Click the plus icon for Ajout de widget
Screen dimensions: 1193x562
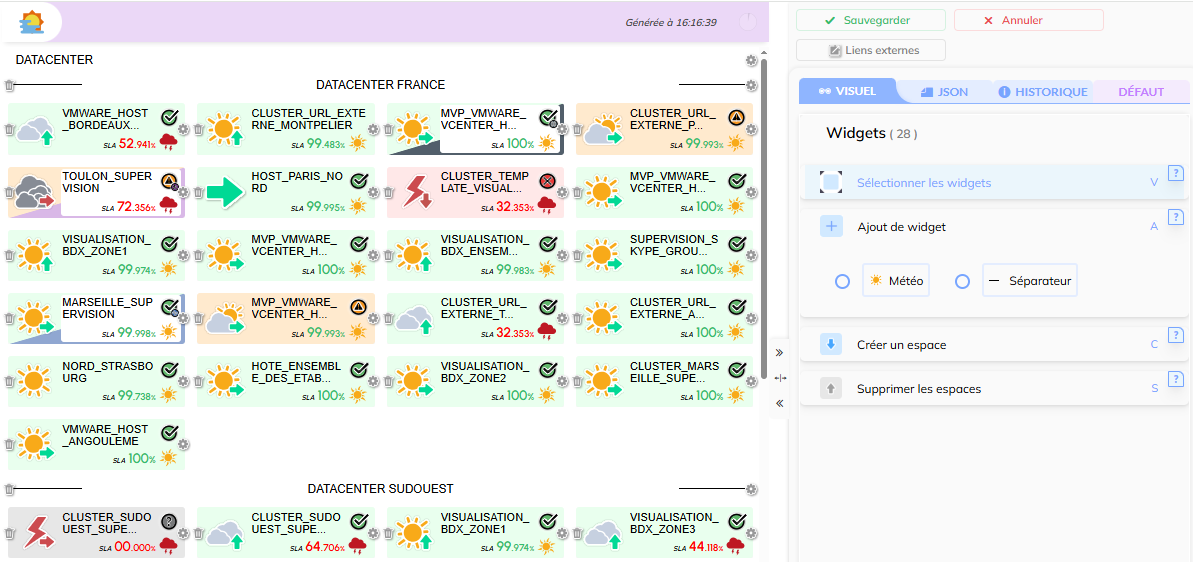coord(831,227)
